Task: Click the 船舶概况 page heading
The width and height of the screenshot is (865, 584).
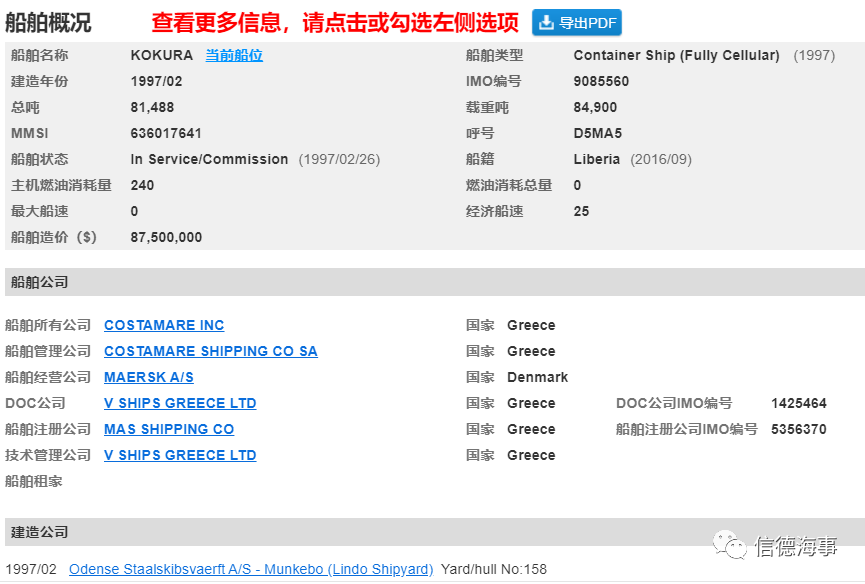Action: [49, 23]
